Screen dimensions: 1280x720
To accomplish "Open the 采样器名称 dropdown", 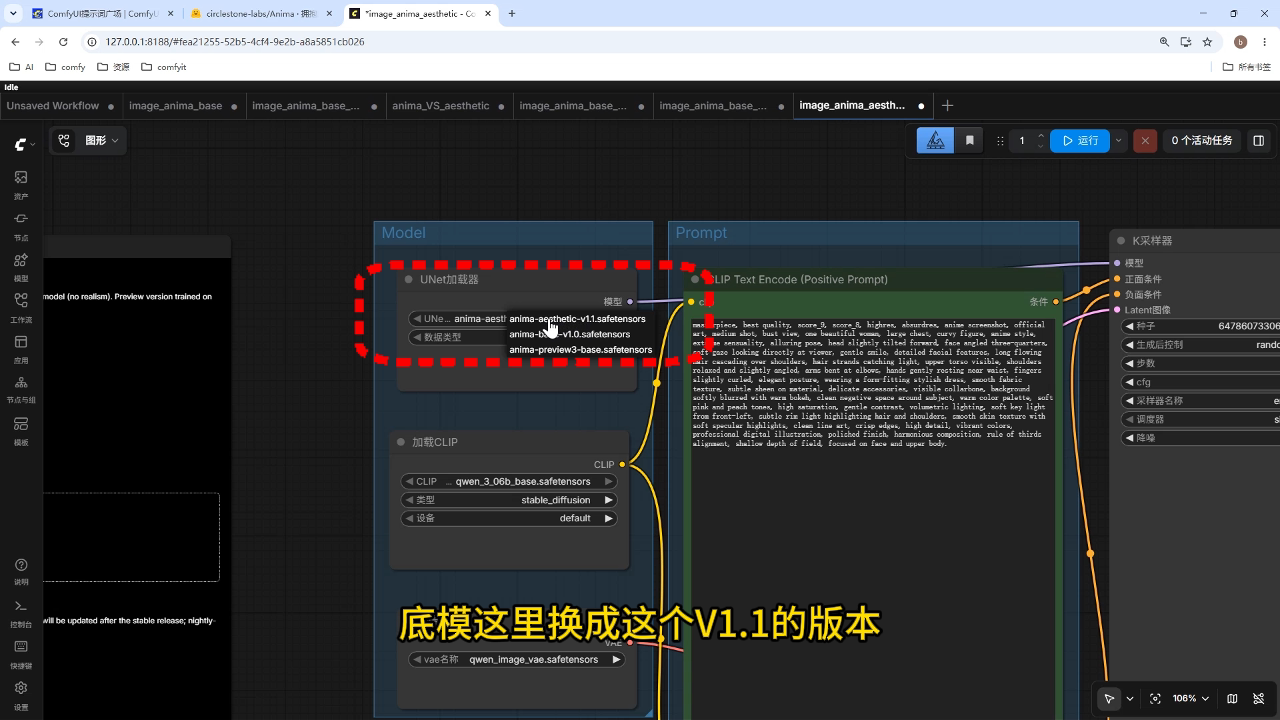I will coord(1201,401).
